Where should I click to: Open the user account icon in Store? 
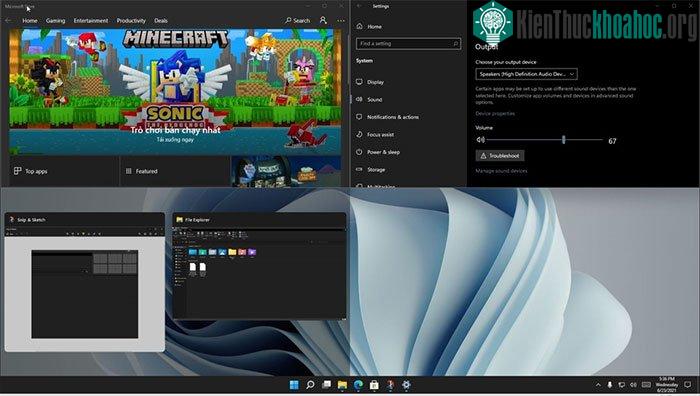point(323,21)
